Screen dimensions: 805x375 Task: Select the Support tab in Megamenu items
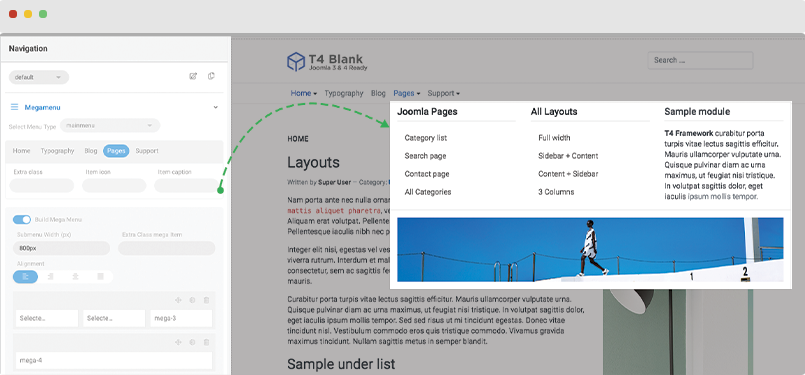[147, 151]
